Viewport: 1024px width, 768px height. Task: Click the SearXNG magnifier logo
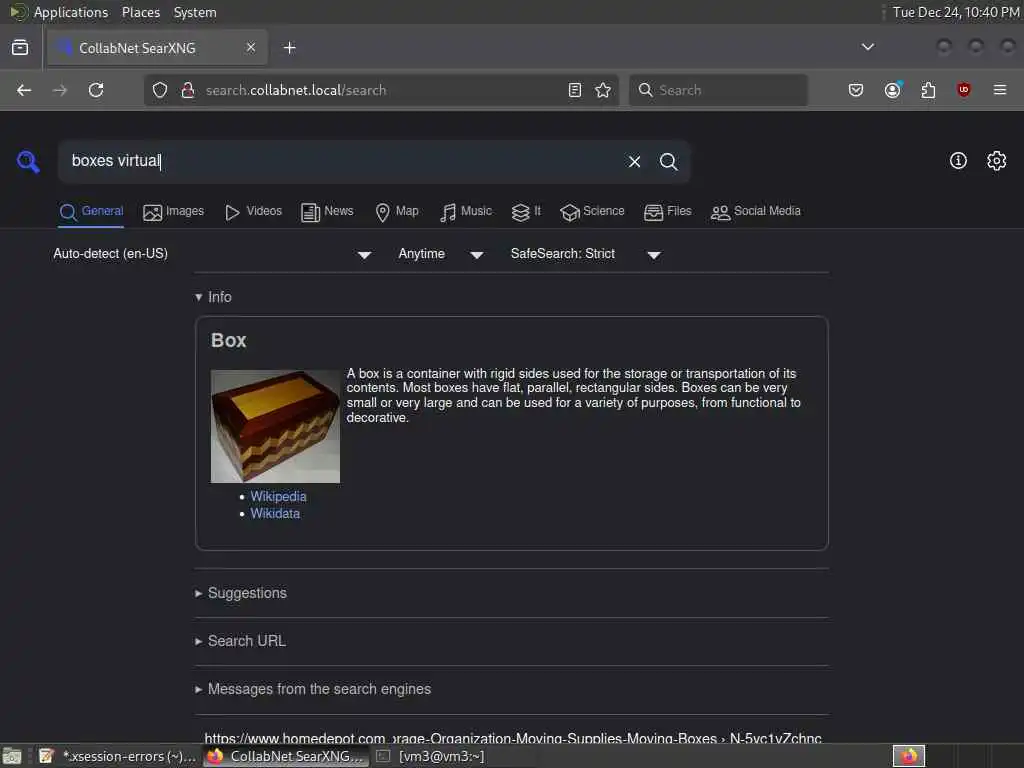tap(28, 161)
